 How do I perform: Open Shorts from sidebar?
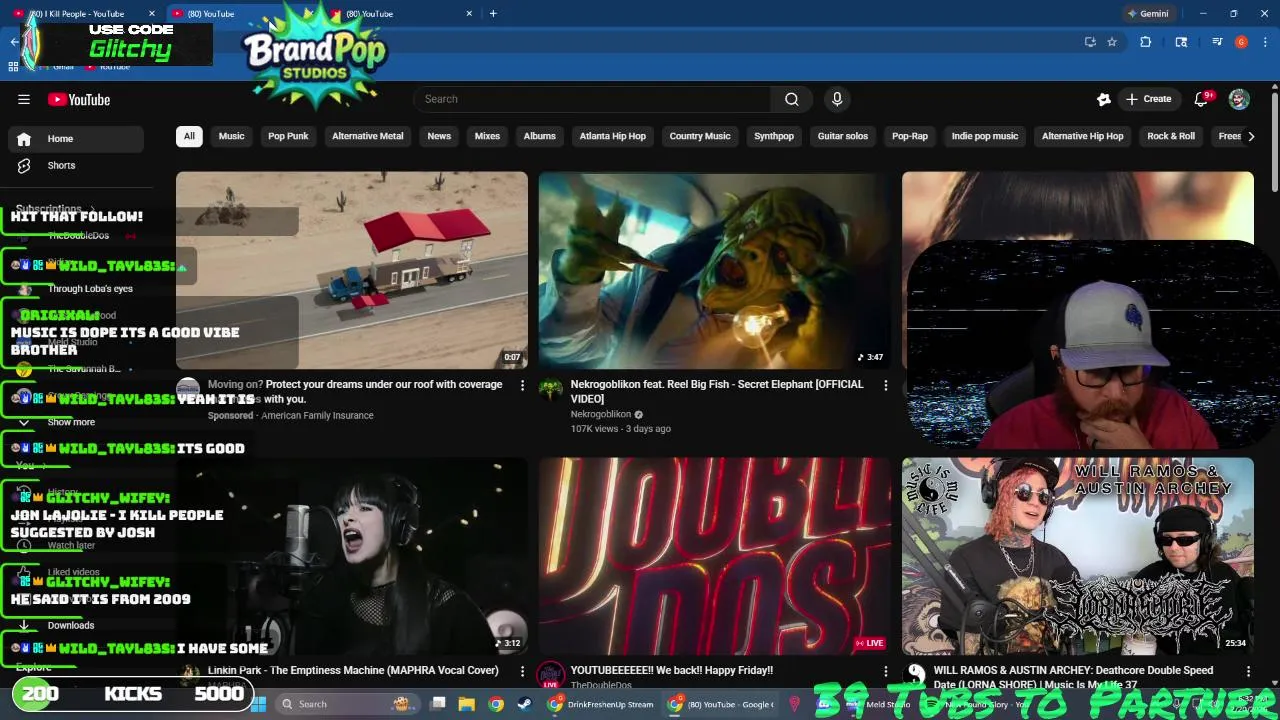[x=61, y=165]
